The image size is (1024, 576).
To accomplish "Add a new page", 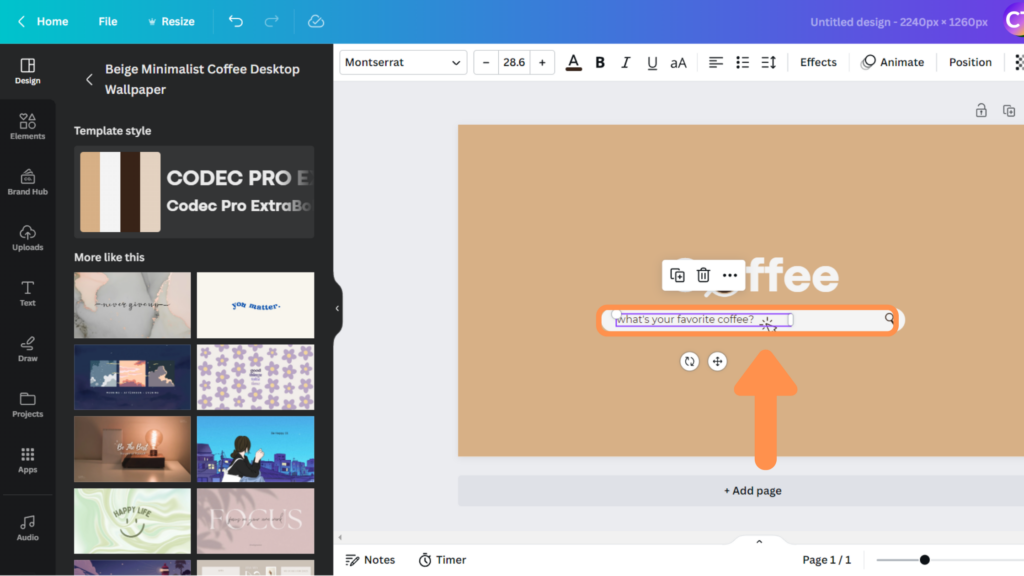I will point(752,490).
